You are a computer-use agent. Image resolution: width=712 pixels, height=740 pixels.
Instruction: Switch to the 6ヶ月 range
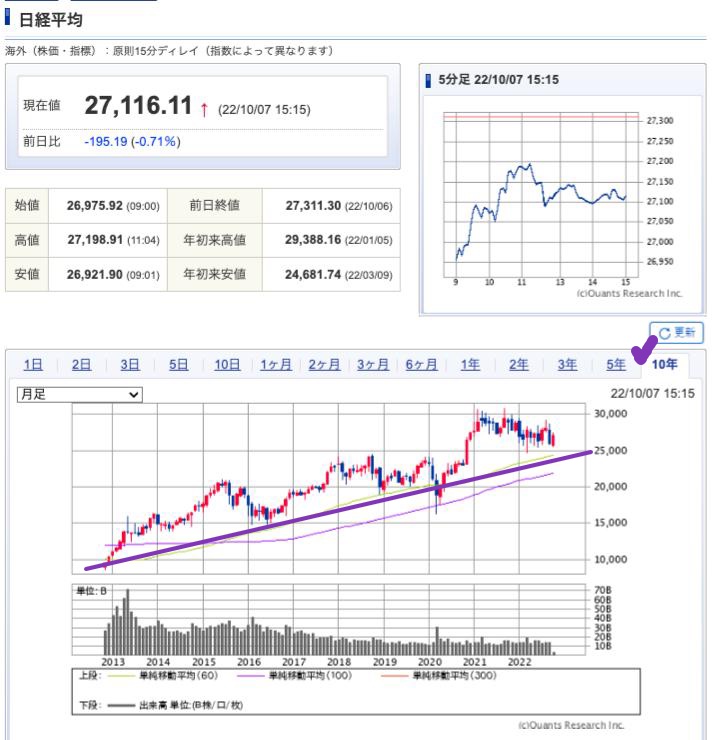tap(421, 365)
